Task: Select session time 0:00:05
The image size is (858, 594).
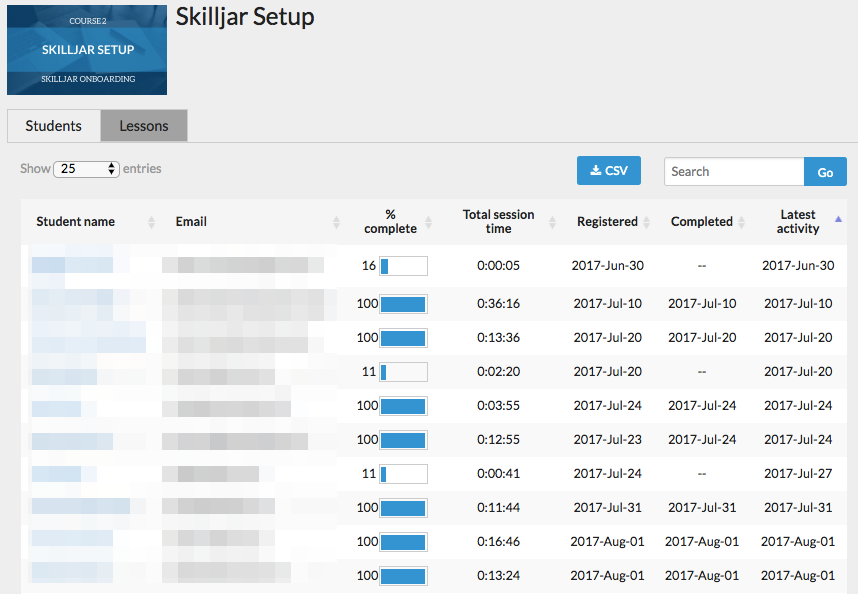Action: click(x=498, y=266)
